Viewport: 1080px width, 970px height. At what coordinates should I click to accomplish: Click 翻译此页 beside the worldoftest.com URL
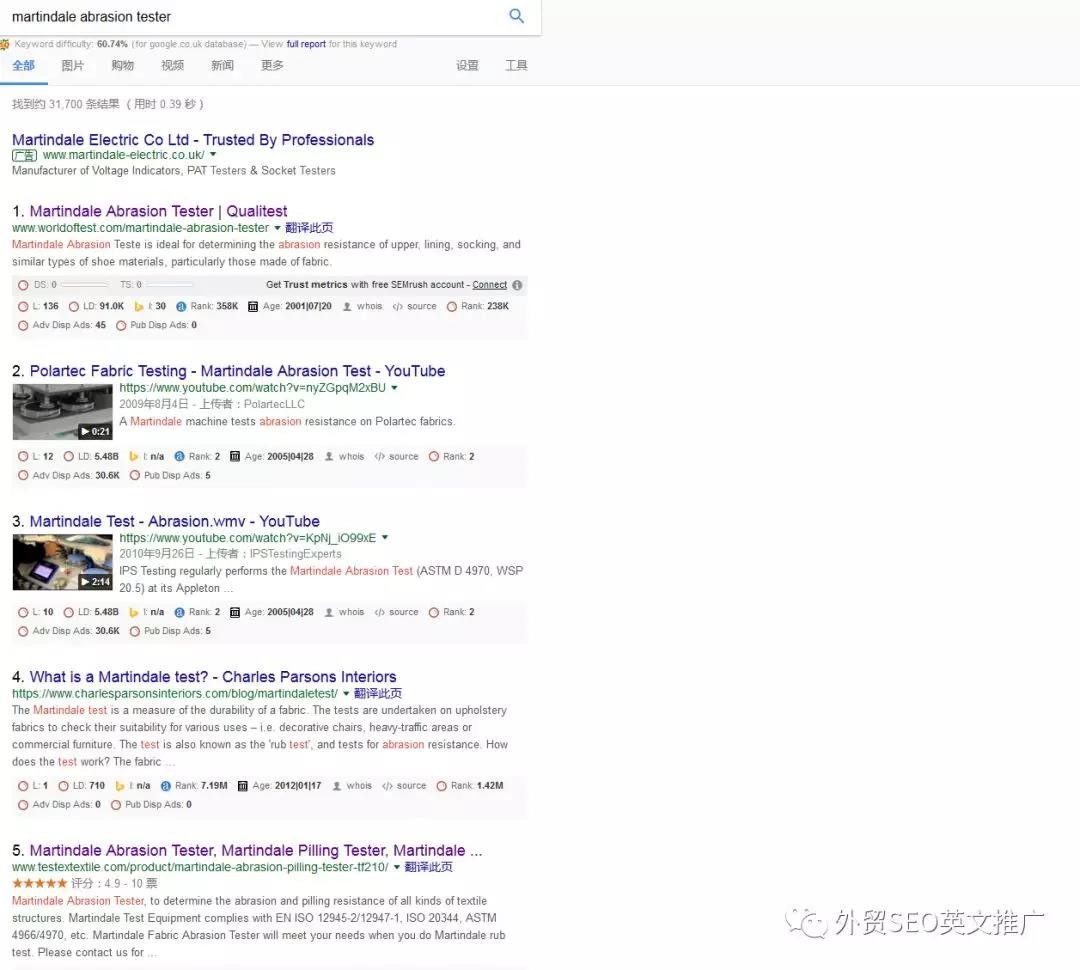[x=309, y=228]
